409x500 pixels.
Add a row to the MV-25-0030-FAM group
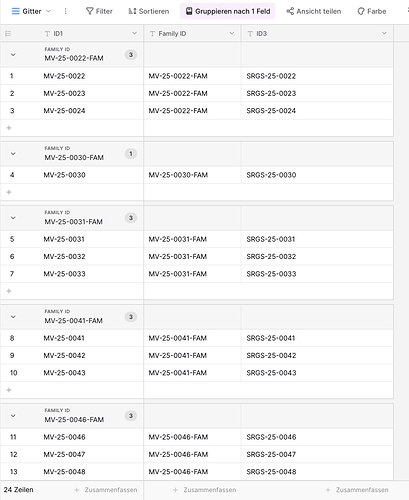pyautogui.click(x=9, y=192)
